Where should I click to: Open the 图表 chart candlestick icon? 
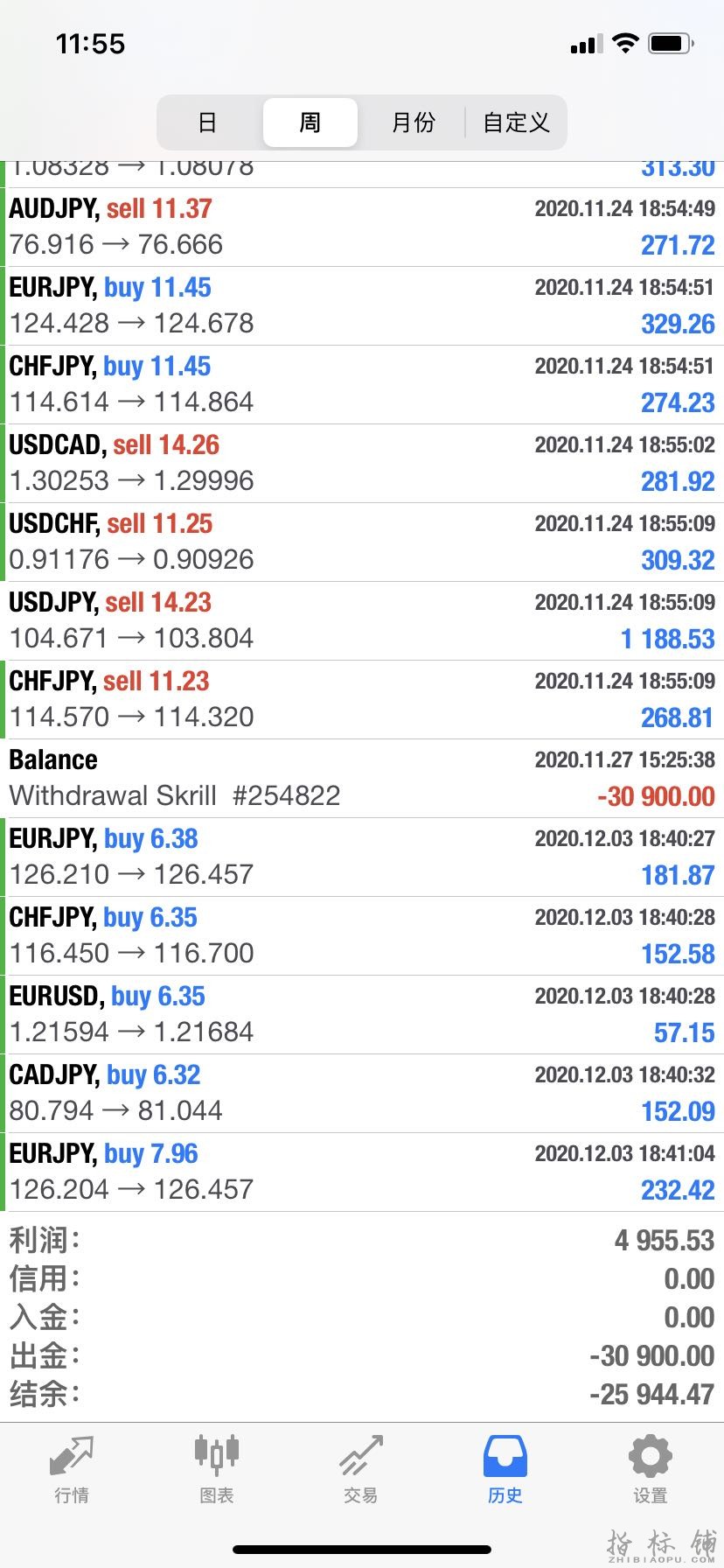pos(216,1453)
